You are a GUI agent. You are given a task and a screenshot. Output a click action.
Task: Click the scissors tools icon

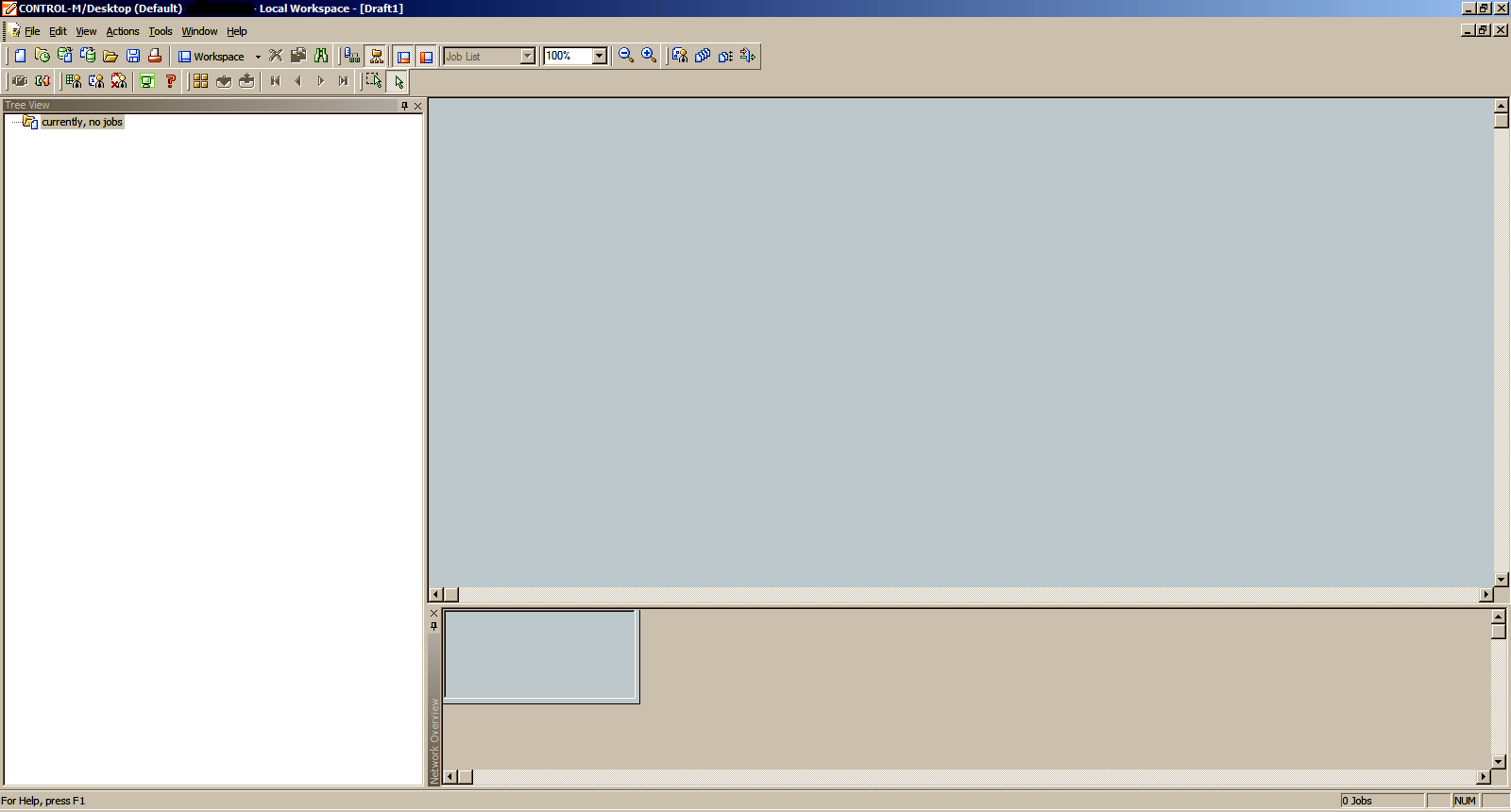(x=276, y=56)
